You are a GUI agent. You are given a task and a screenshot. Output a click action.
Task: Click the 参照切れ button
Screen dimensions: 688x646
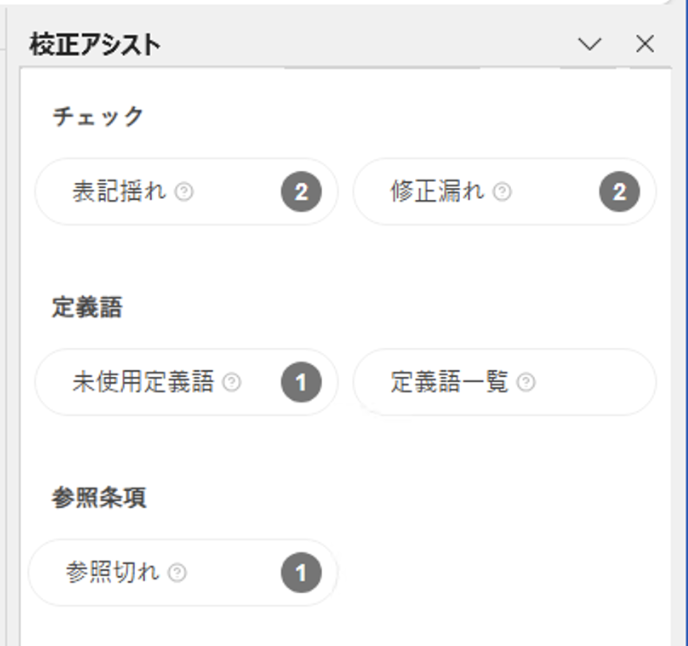(112, 573)
